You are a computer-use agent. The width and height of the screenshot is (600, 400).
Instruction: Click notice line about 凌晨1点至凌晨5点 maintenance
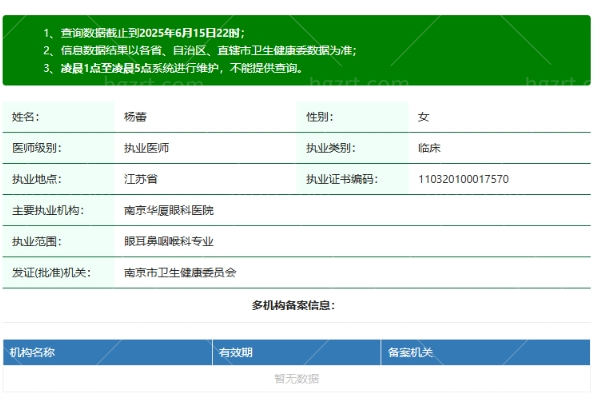pyautogui.click(x=173, y=68)
